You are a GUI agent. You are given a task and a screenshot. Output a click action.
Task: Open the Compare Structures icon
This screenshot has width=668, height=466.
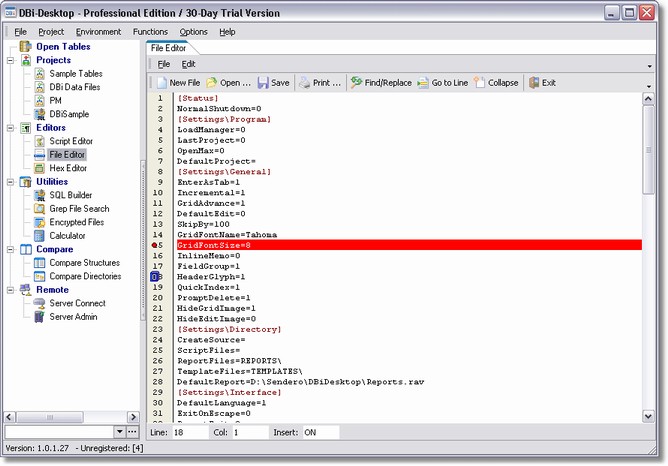click(40, 263)
